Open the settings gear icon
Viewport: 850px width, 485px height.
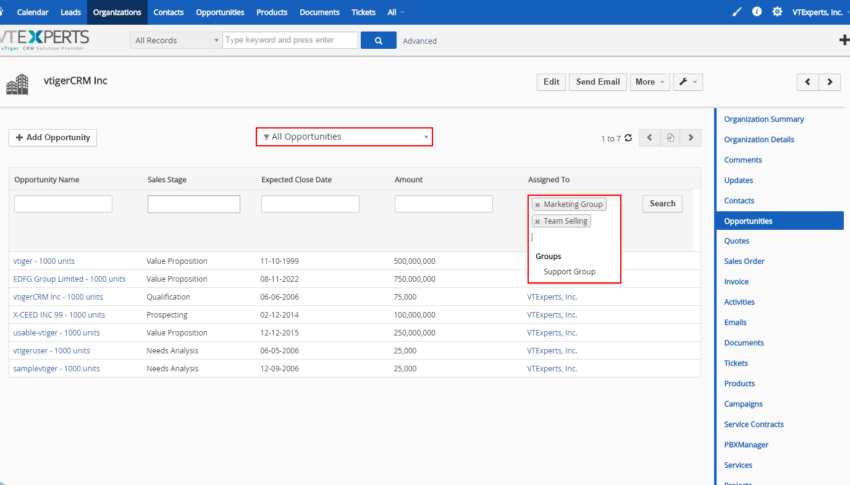pyautogui.click(x=777, y=12)
